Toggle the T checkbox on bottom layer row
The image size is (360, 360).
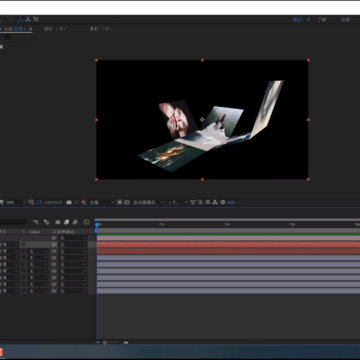click(x=23, y=291)
